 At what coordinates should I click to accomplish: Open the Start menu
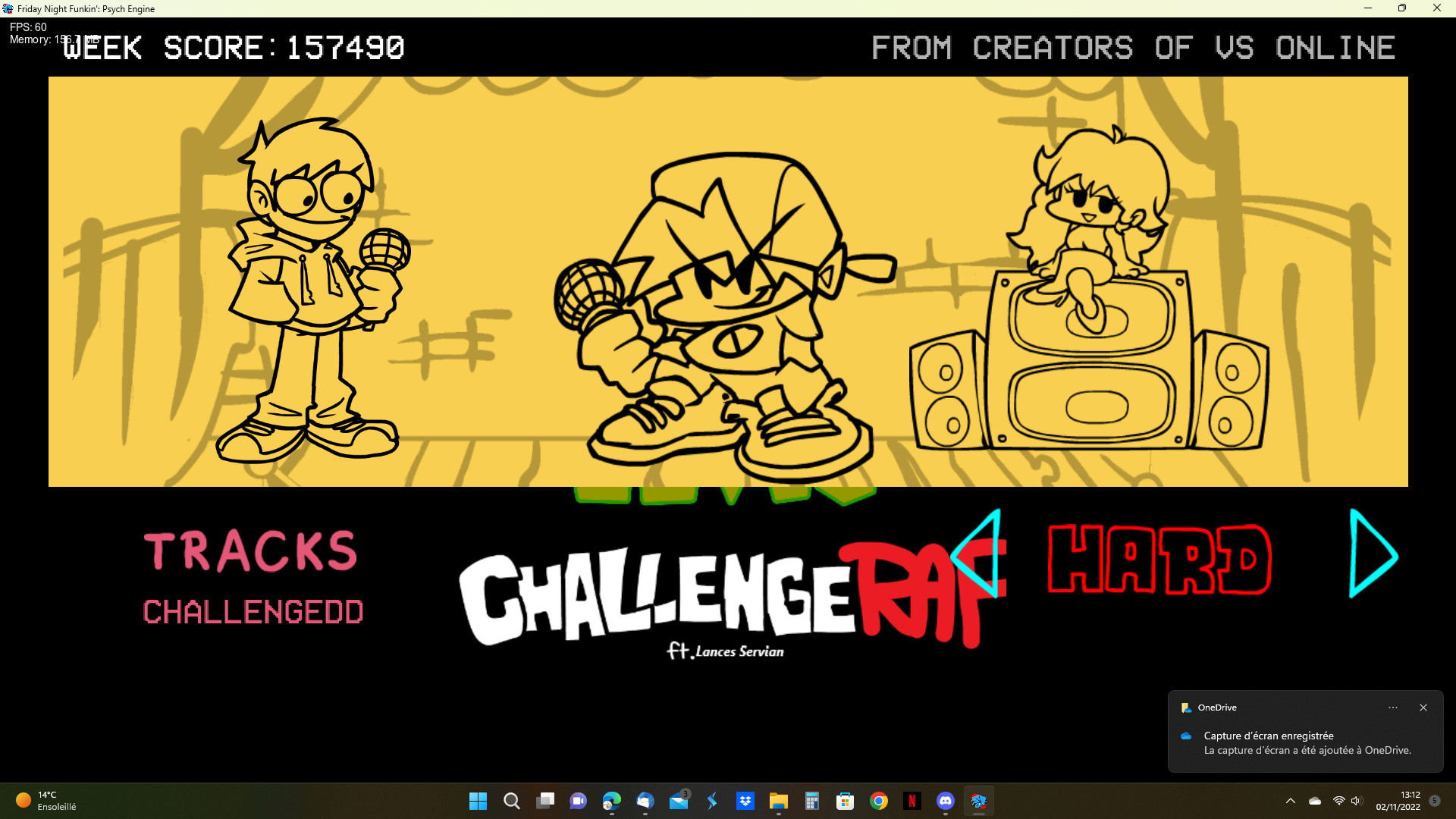(x=479, y=802)
